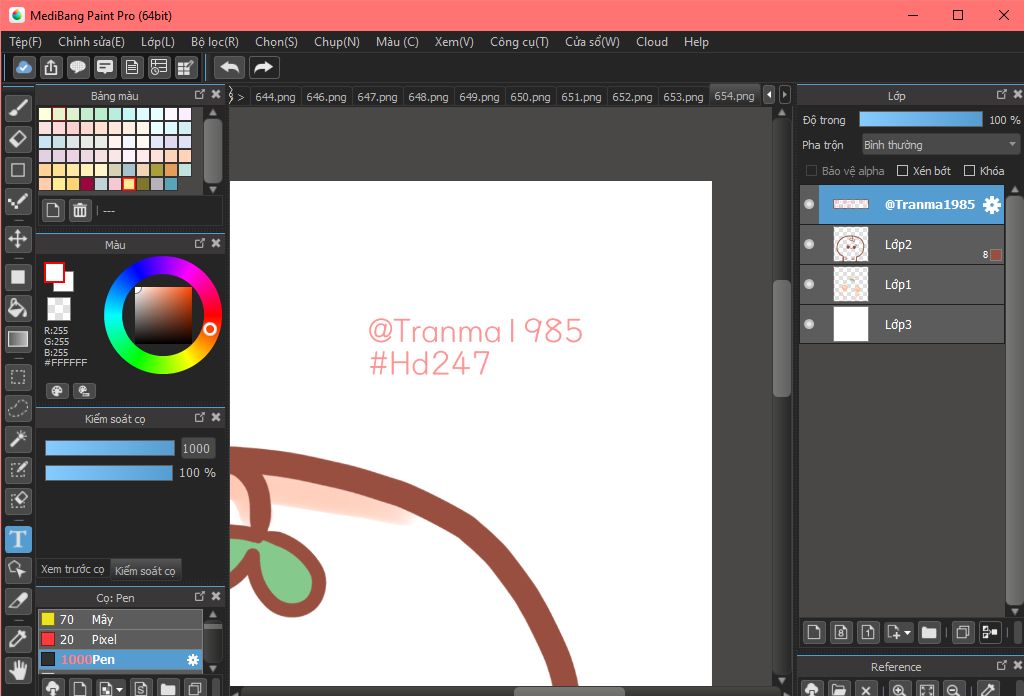Image resolution: width=1024 pixels, height=696 pixels.
Task: Switch to the 650.png tab
Action: point(530,97)
